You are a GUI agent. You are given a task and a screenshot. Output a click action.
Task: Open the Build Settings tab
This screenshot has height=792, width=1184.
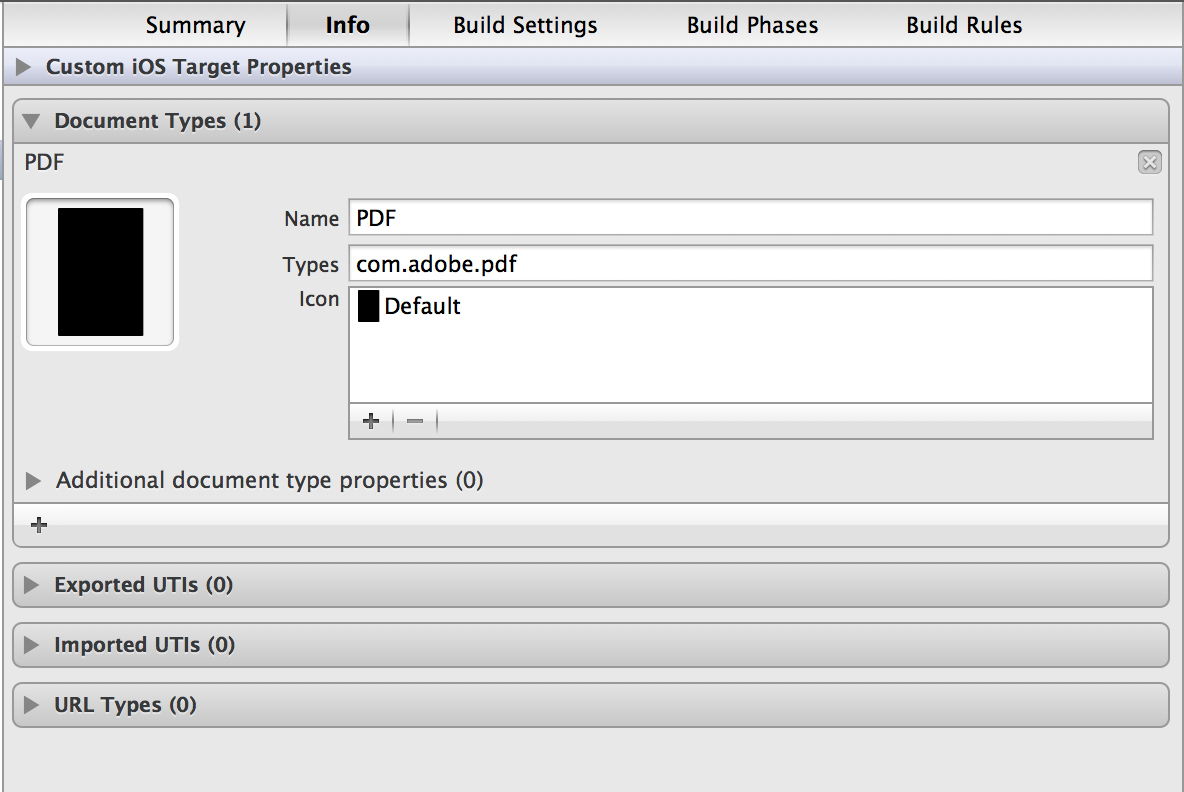pos(525,25)
